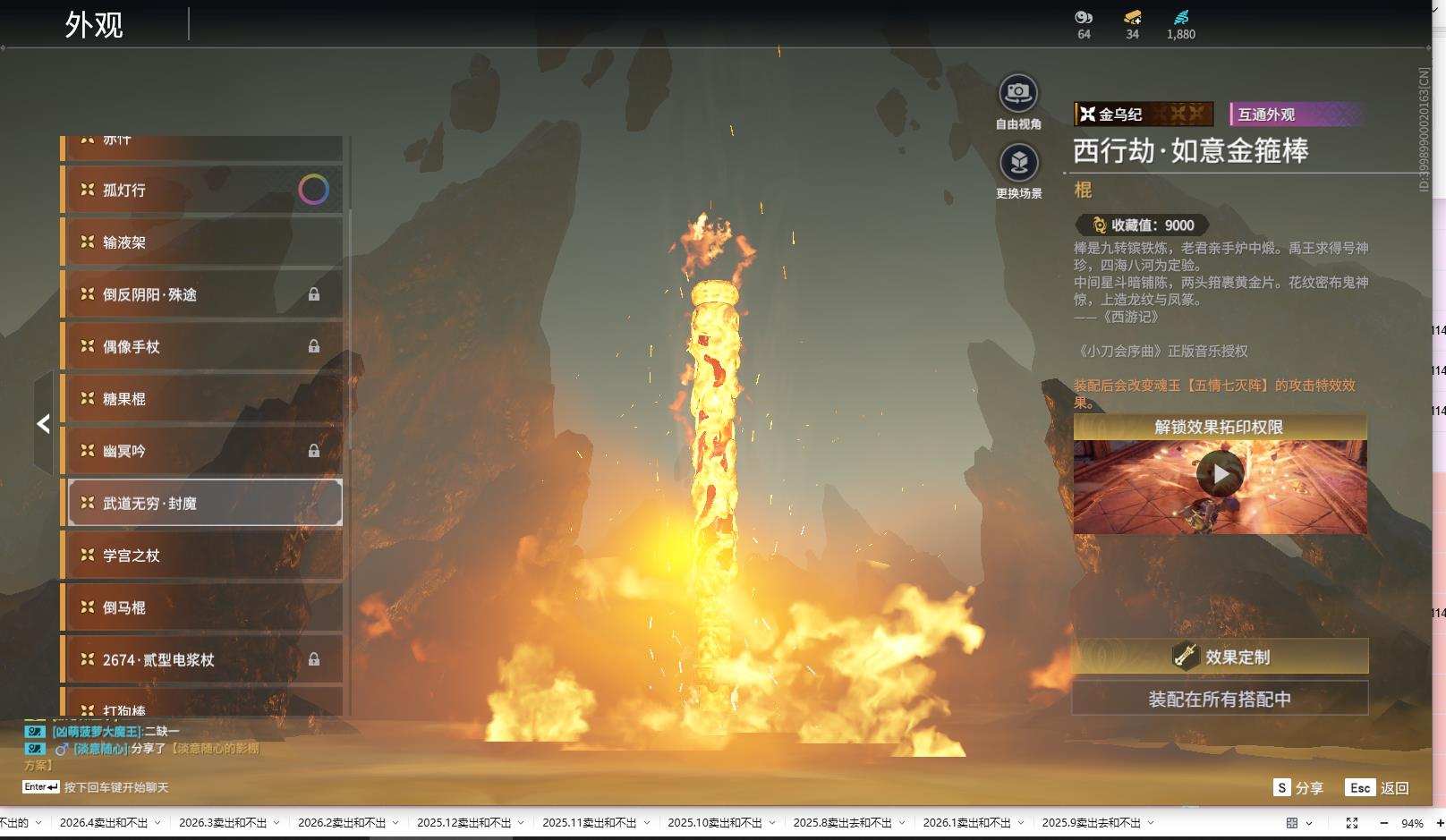Click the gold ticket currency icon showing 34
The width and height of the screenshot is (1446, 840).
coord(1132,17)
